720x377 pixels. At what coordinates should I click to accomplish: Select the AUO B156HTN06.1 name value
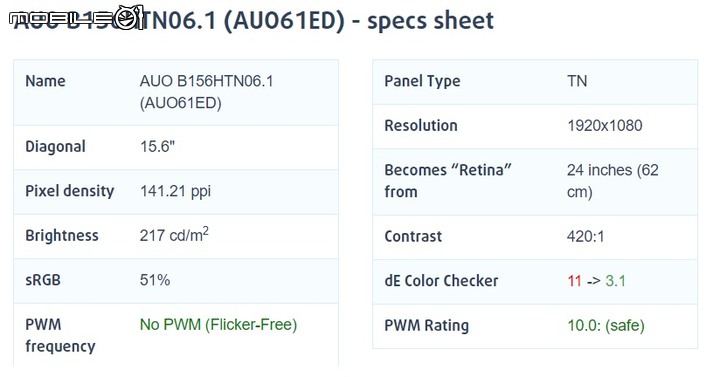[206, 92]
